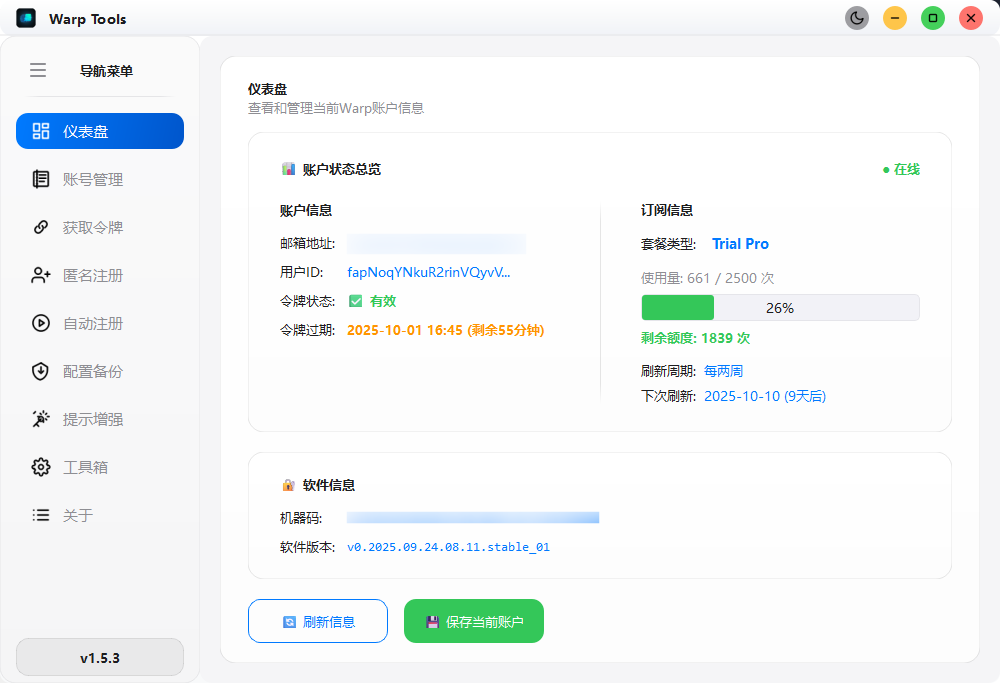Click the 配置备份 shield icon
This screenshot has width=1000, height=683.
[41, 371]
